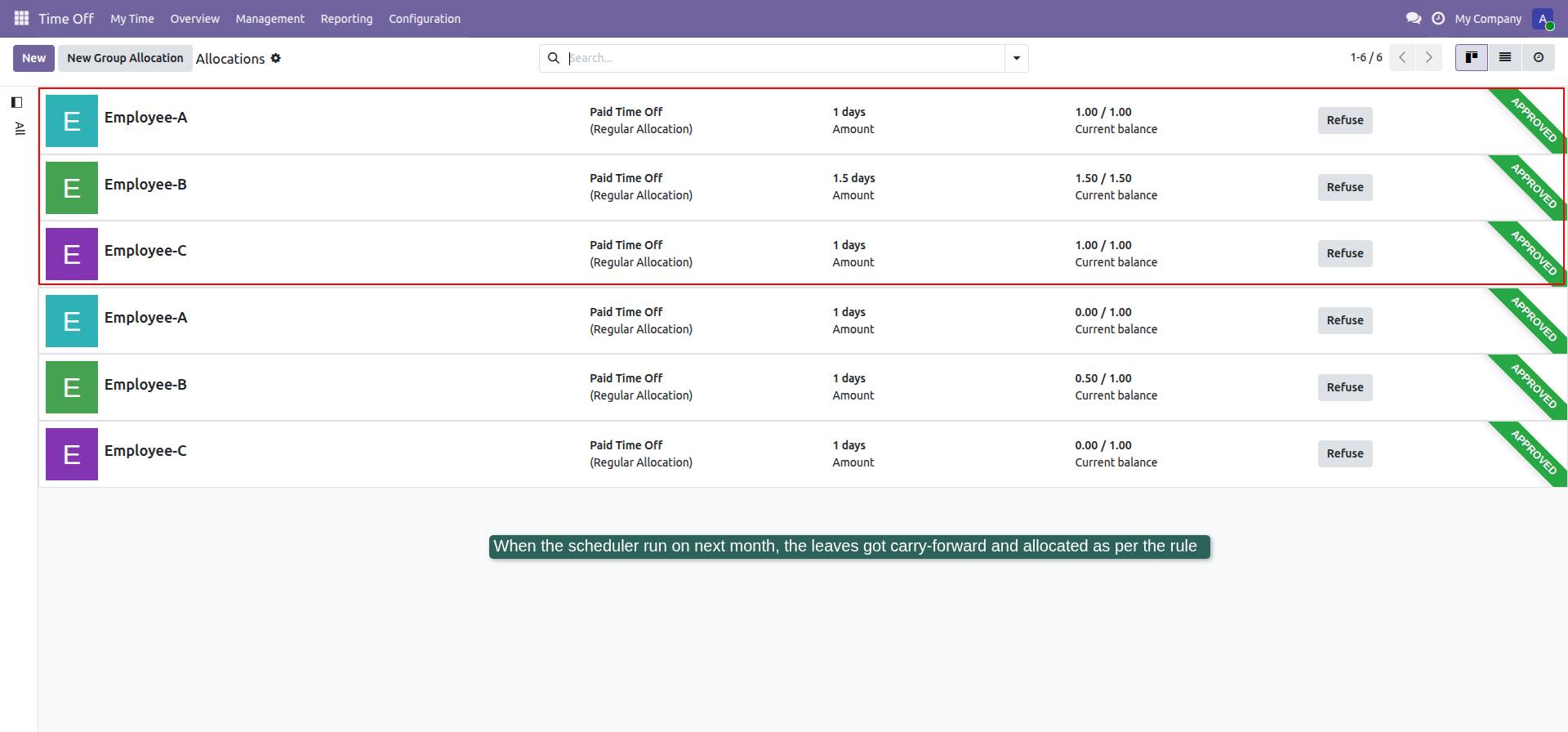1568x732 pixels.
Task: Switch to kanban view
Action: click(x=1472, y=58)
